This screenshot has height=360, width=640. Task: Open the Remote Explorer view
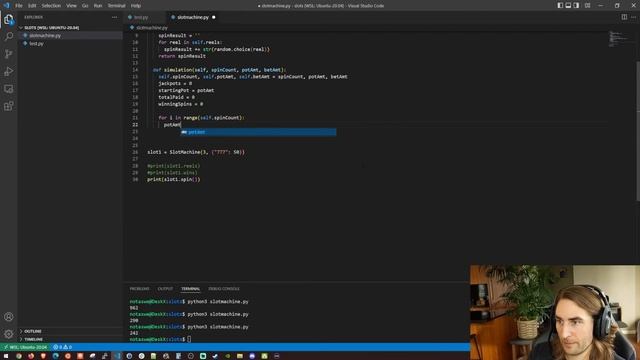coord(9,89)
